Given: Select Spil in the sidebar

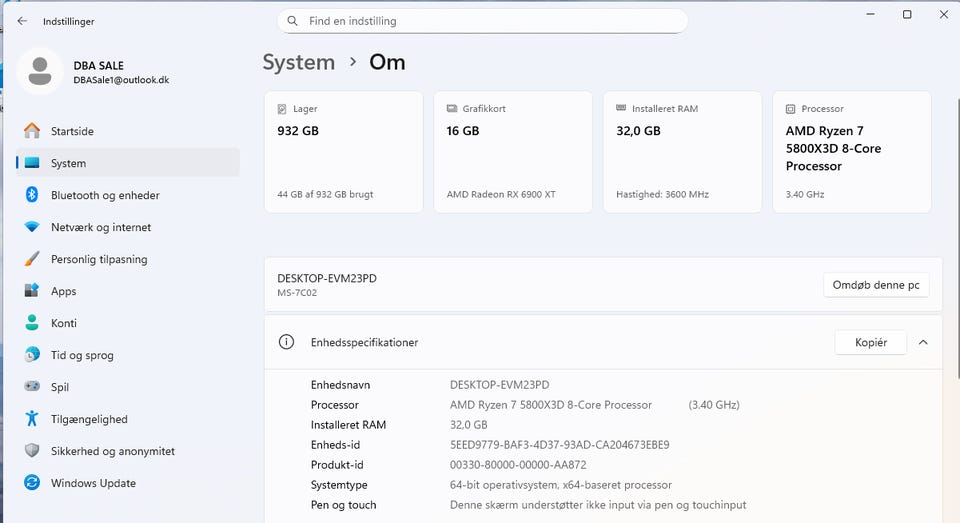Looking at the screenshot, I should click(x=59, y=387).
